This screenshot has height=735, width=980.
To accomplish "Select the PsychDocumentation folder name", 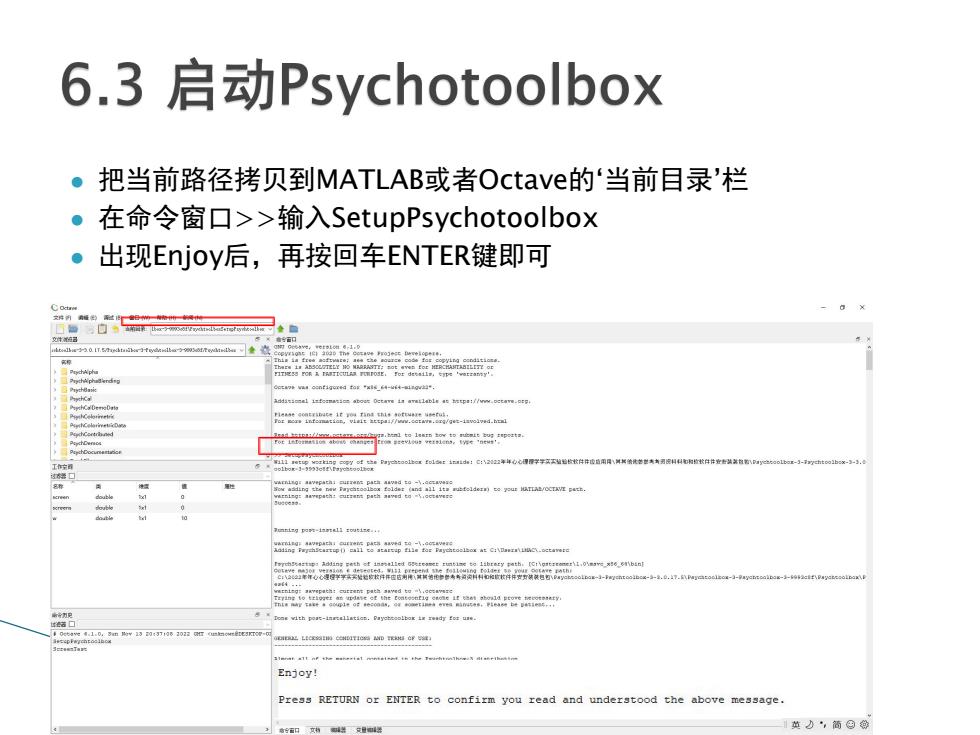I will (96, 452).
